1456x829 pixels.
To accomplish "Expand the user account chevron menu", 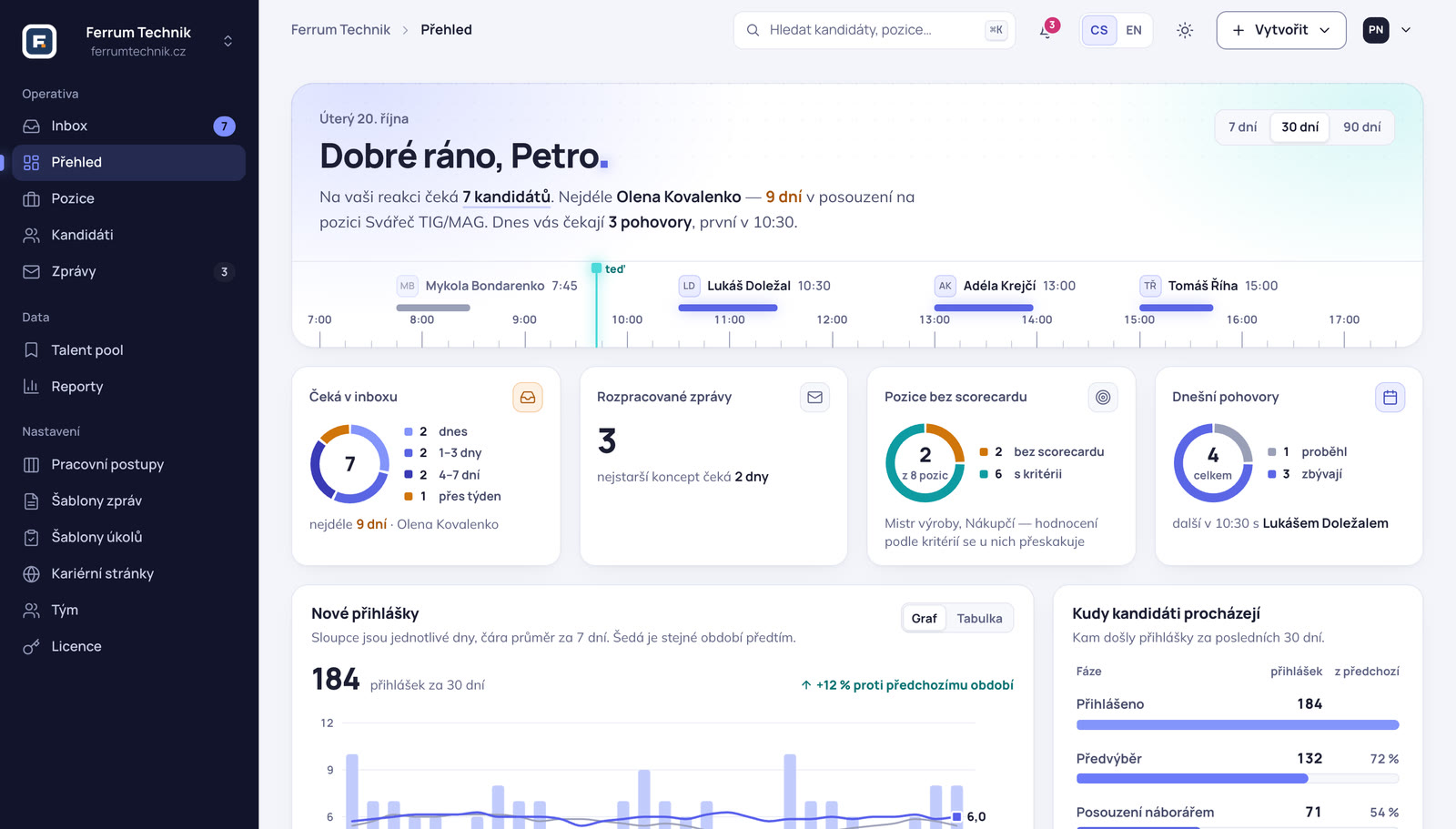I will point(1406,30).
